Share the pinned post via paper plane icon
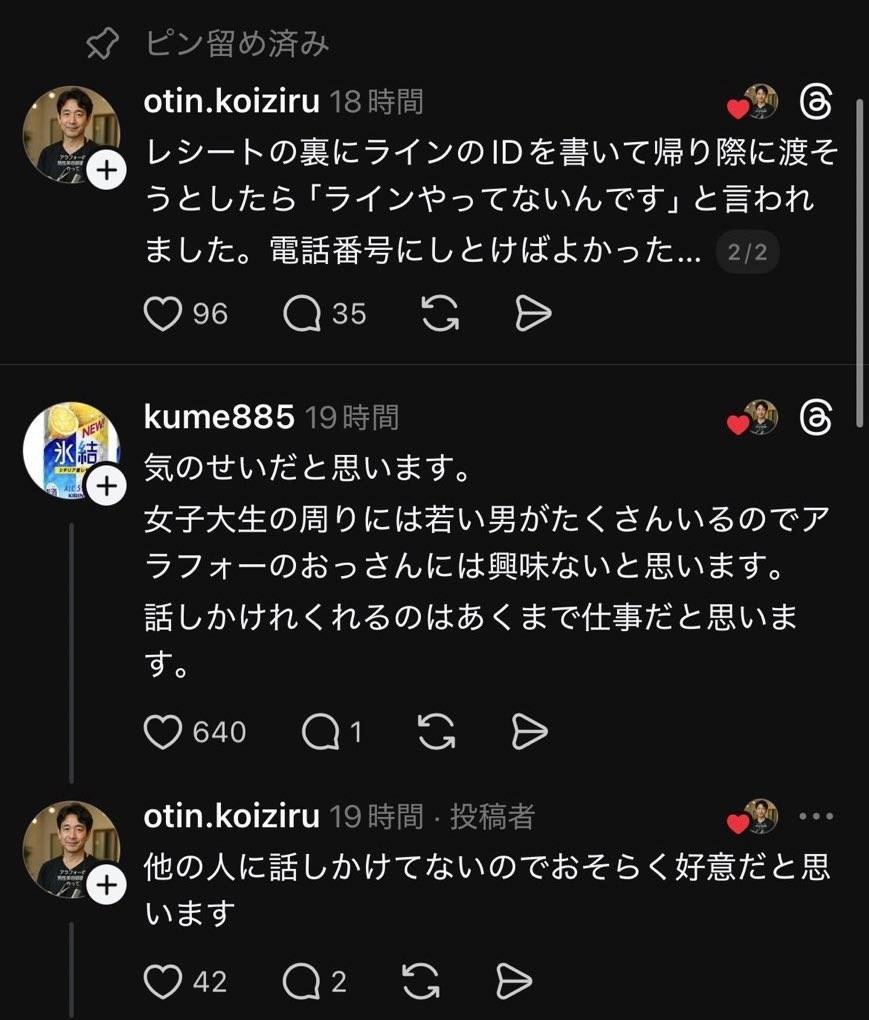This screenshot has height=1020, width=869. coord(533,314)
